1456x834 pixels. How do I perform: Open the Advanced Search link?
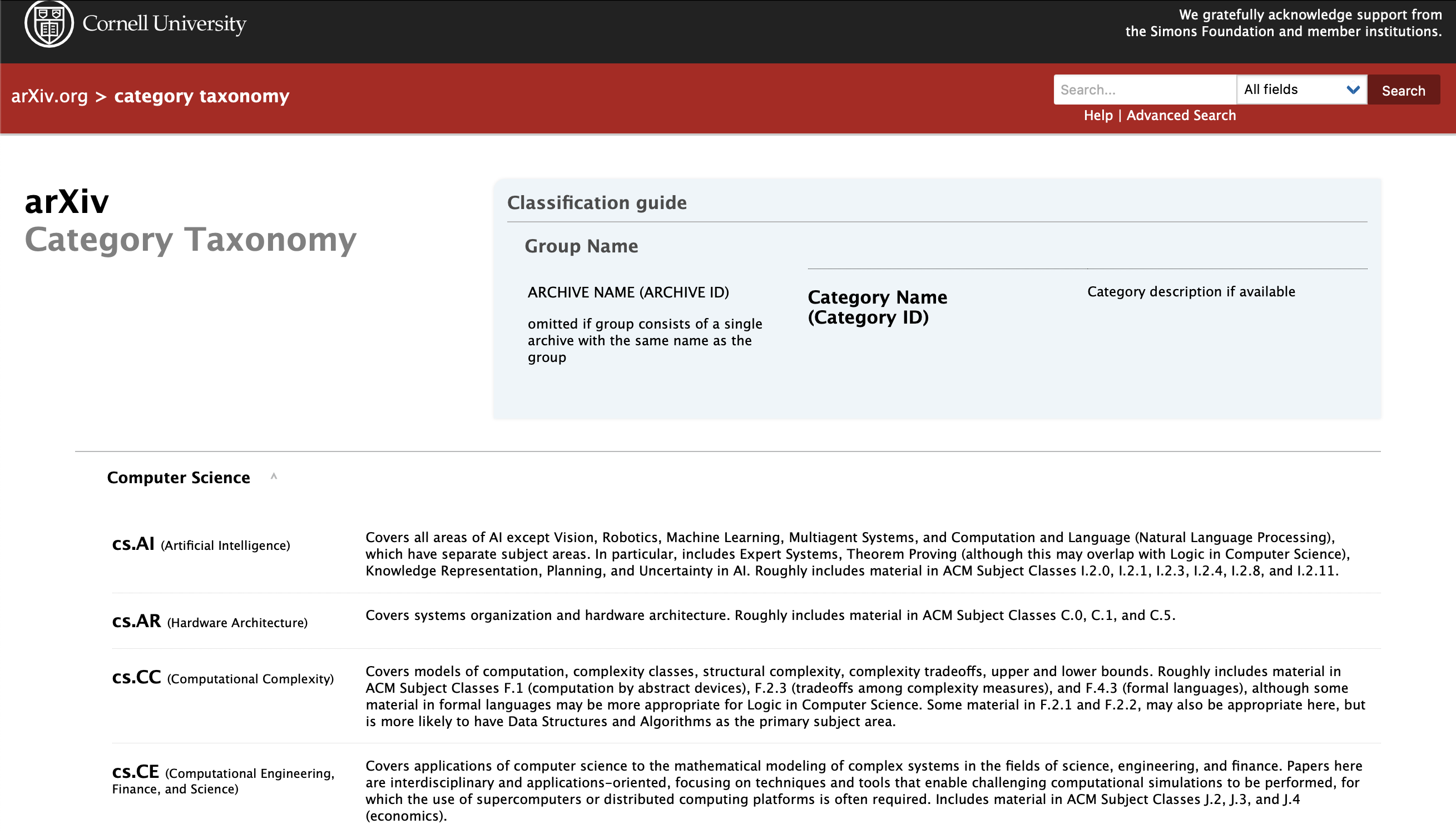point(1181,116)
